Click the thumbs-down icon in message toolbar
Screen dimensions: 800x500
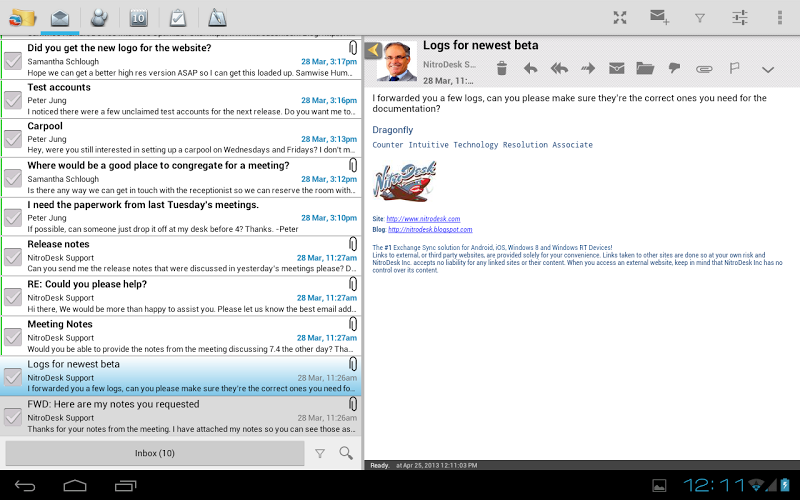point(674,68)
